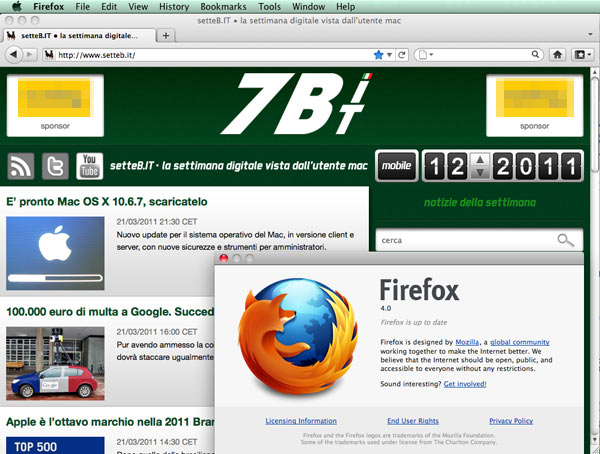The image size is (600, 454).
Task: Switch to the setteB.IT tab
Action: coord(80,35)
